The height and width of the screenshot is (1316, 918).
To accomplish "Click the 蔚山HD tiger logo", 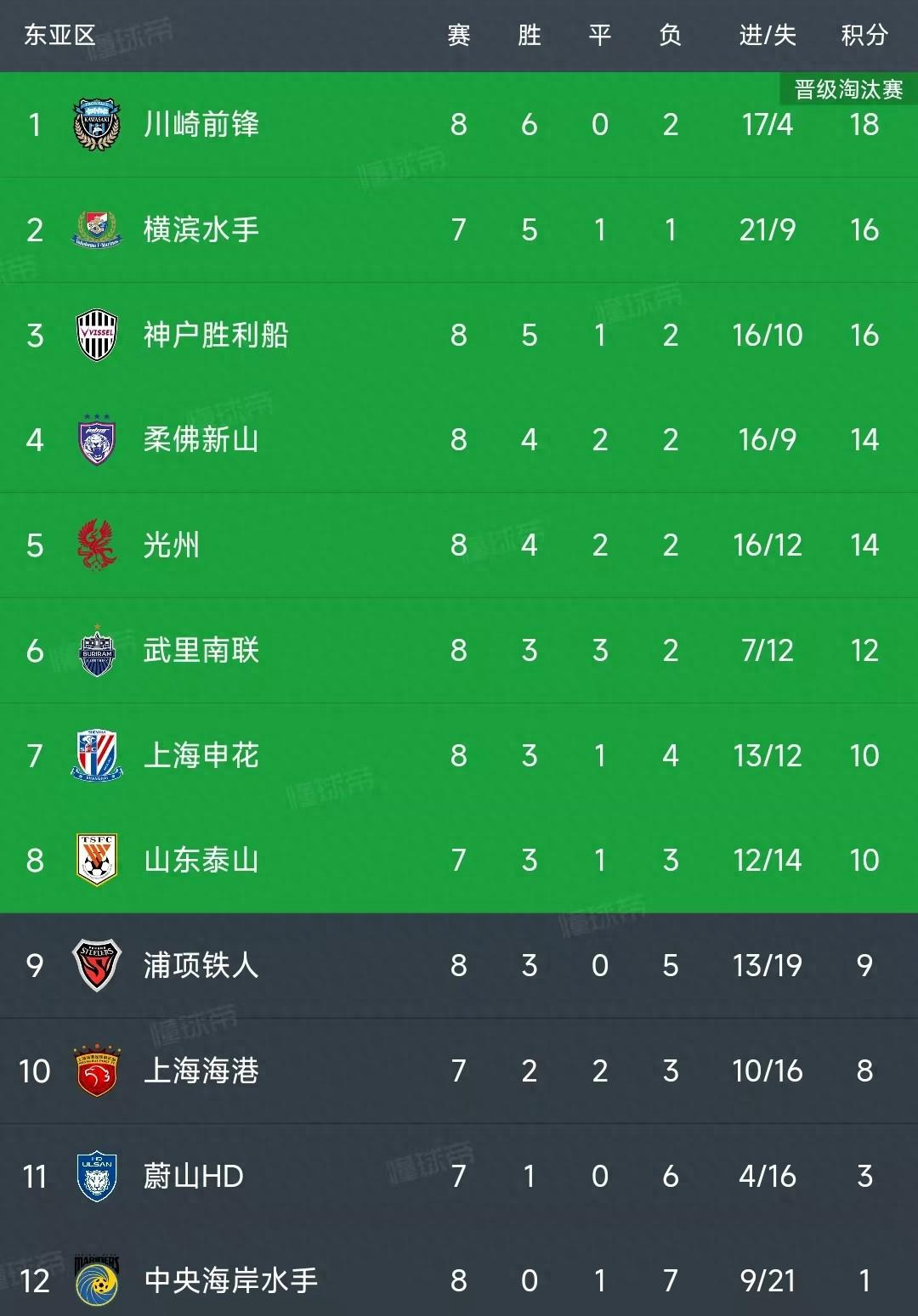I will tap(96, 1177).
